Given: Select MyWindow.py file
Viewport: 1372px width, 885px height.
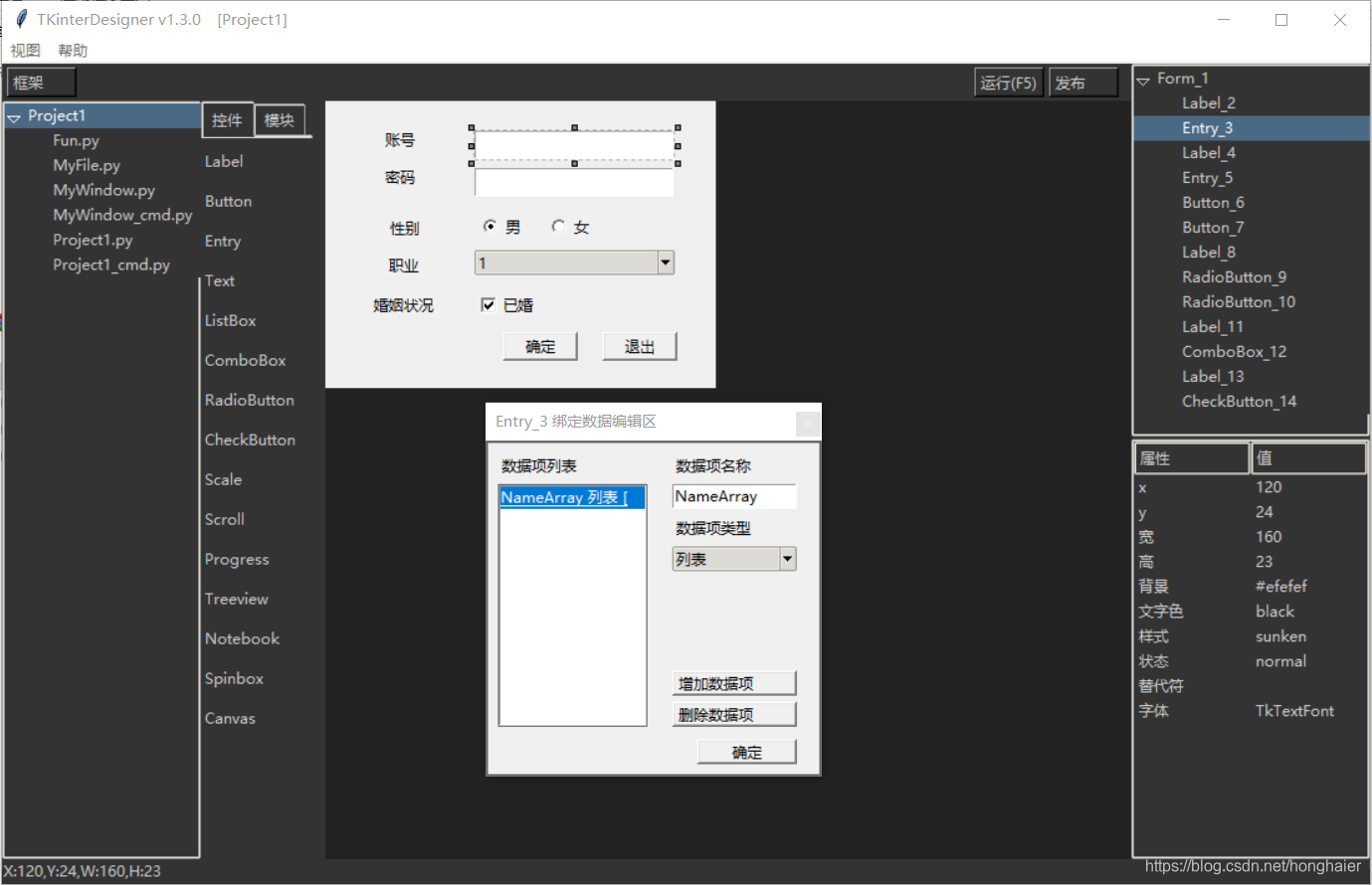Looking at the screenshot, I should 103,190.
